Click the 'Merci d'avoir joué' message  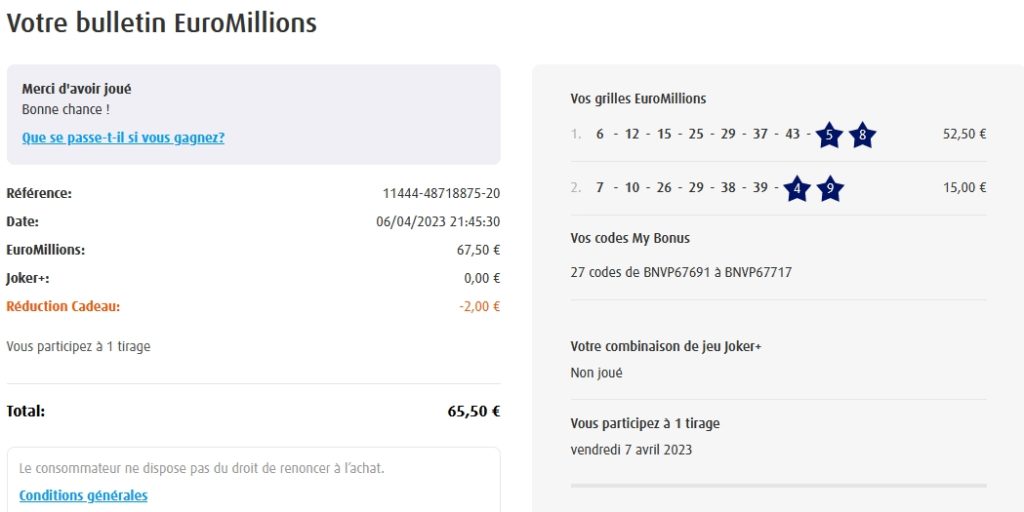point(76,89)
